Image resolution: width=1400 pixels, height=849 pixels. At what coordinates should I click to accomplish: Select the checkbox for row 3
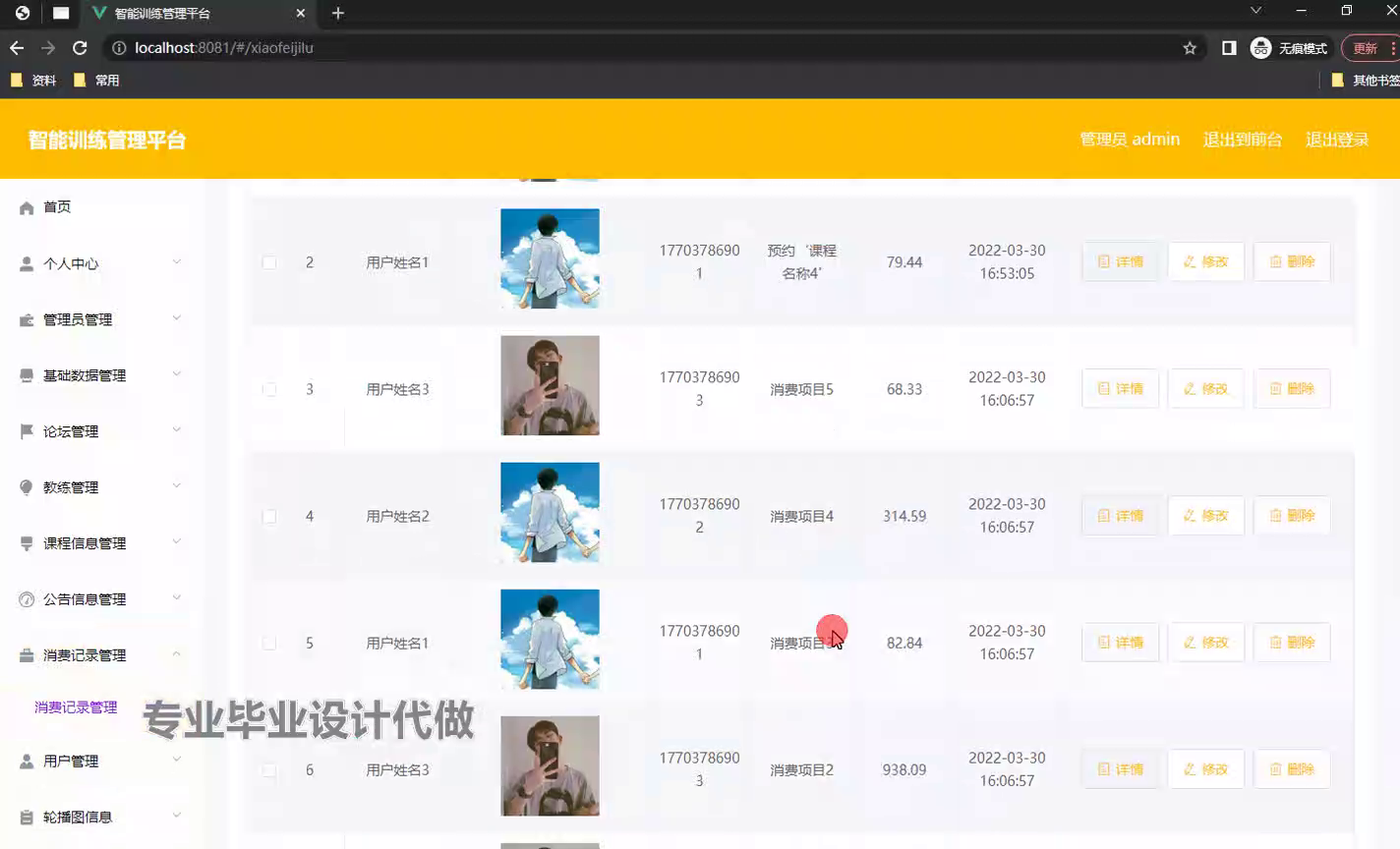pos(269,389)
